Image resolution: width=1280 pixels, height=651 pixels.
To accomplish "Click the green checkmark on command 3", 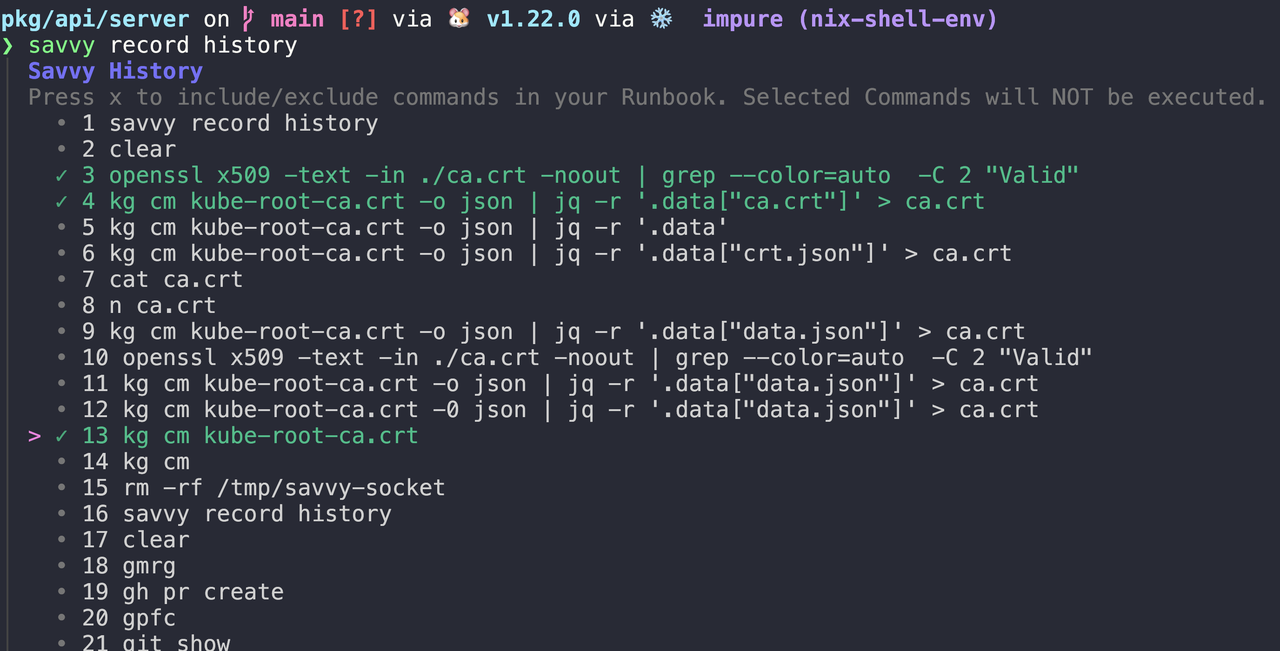I will tap(62, 175).
